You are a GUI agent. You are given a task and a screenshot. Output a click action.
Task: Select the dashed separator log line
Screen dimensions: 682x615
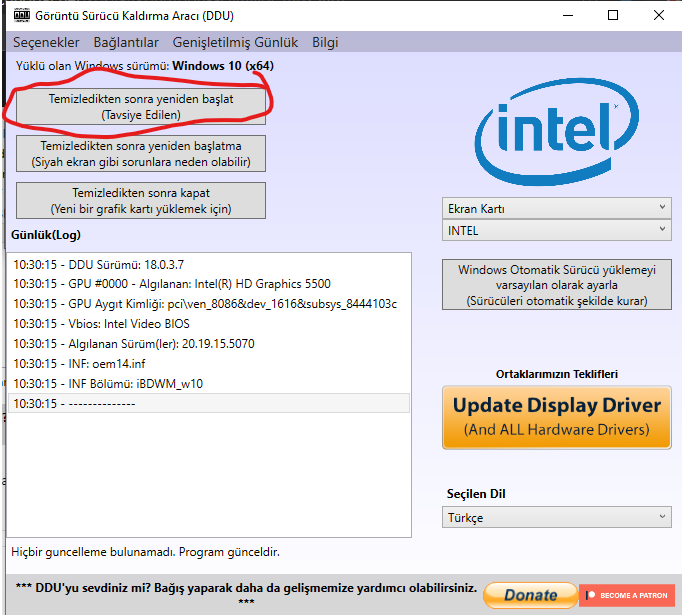(209, 403)
